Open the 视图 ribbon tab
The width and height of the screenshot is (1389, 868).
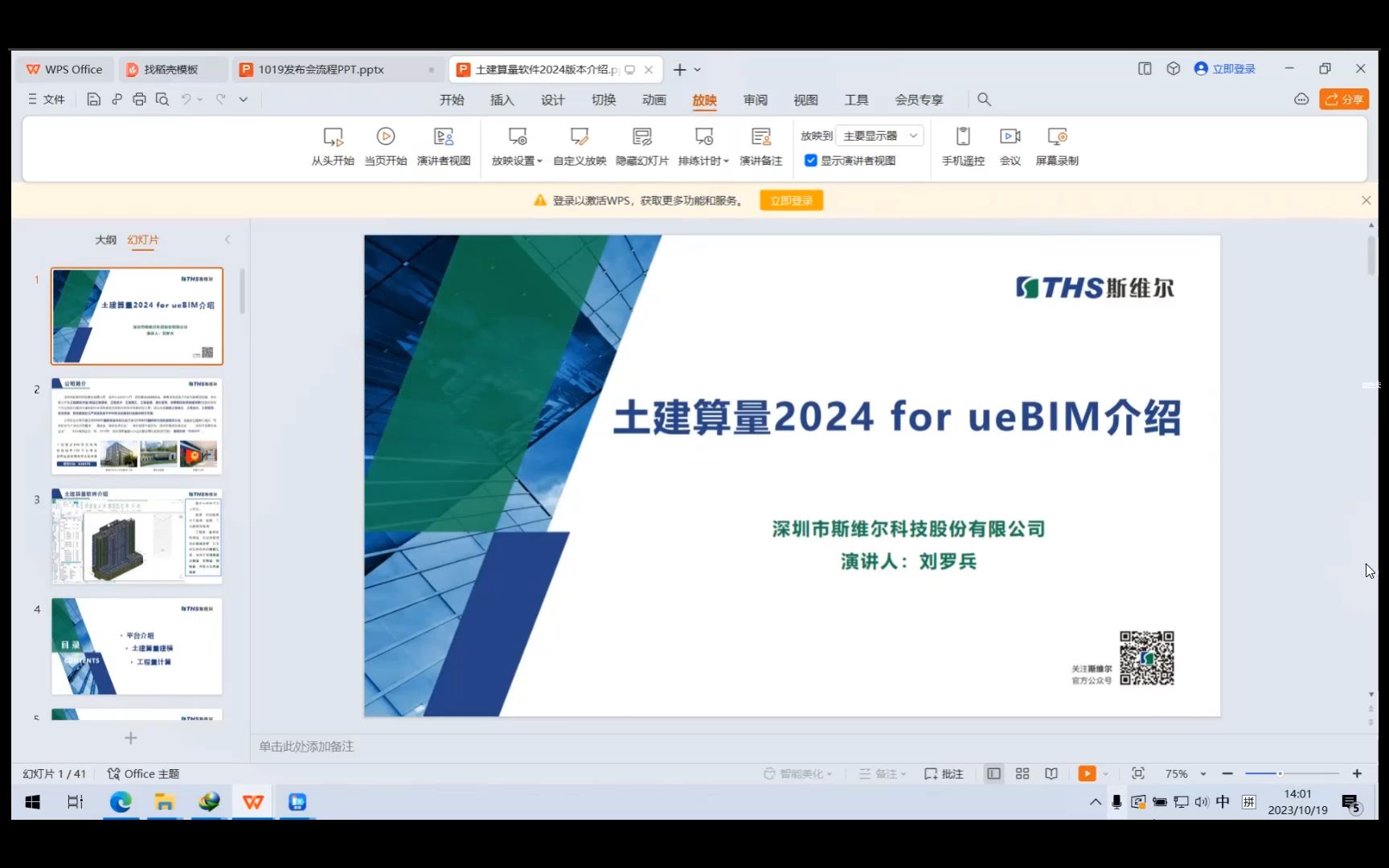pyautogui.click(x=805, y=100)
